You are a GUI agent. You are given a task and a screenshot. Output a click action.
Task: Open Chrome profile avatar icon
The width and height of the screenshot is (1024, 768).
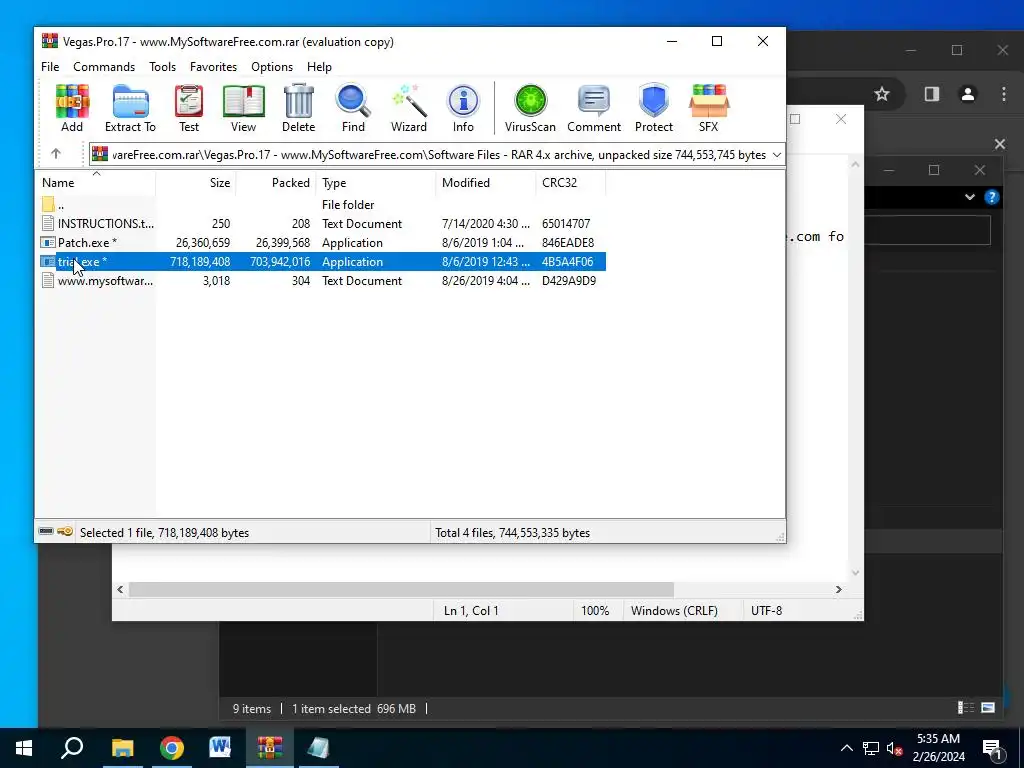point(968,94)
